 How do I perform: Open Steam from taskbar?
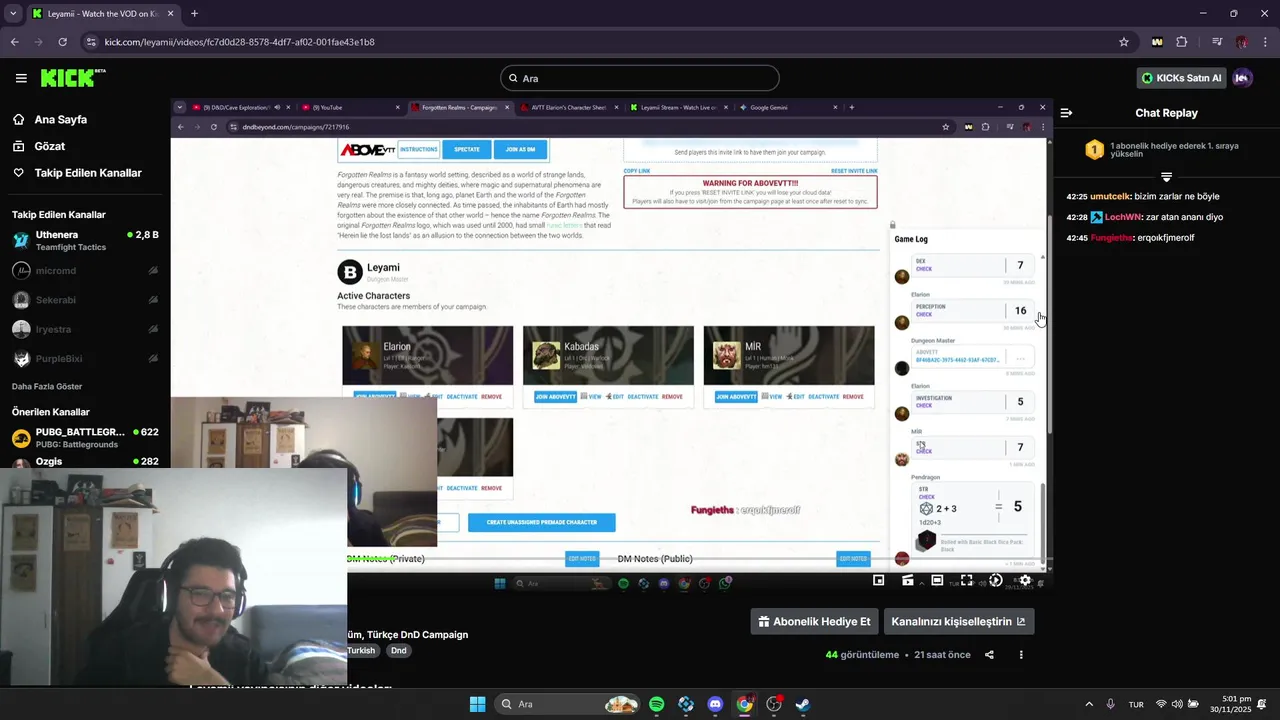[x=802, y=704]
